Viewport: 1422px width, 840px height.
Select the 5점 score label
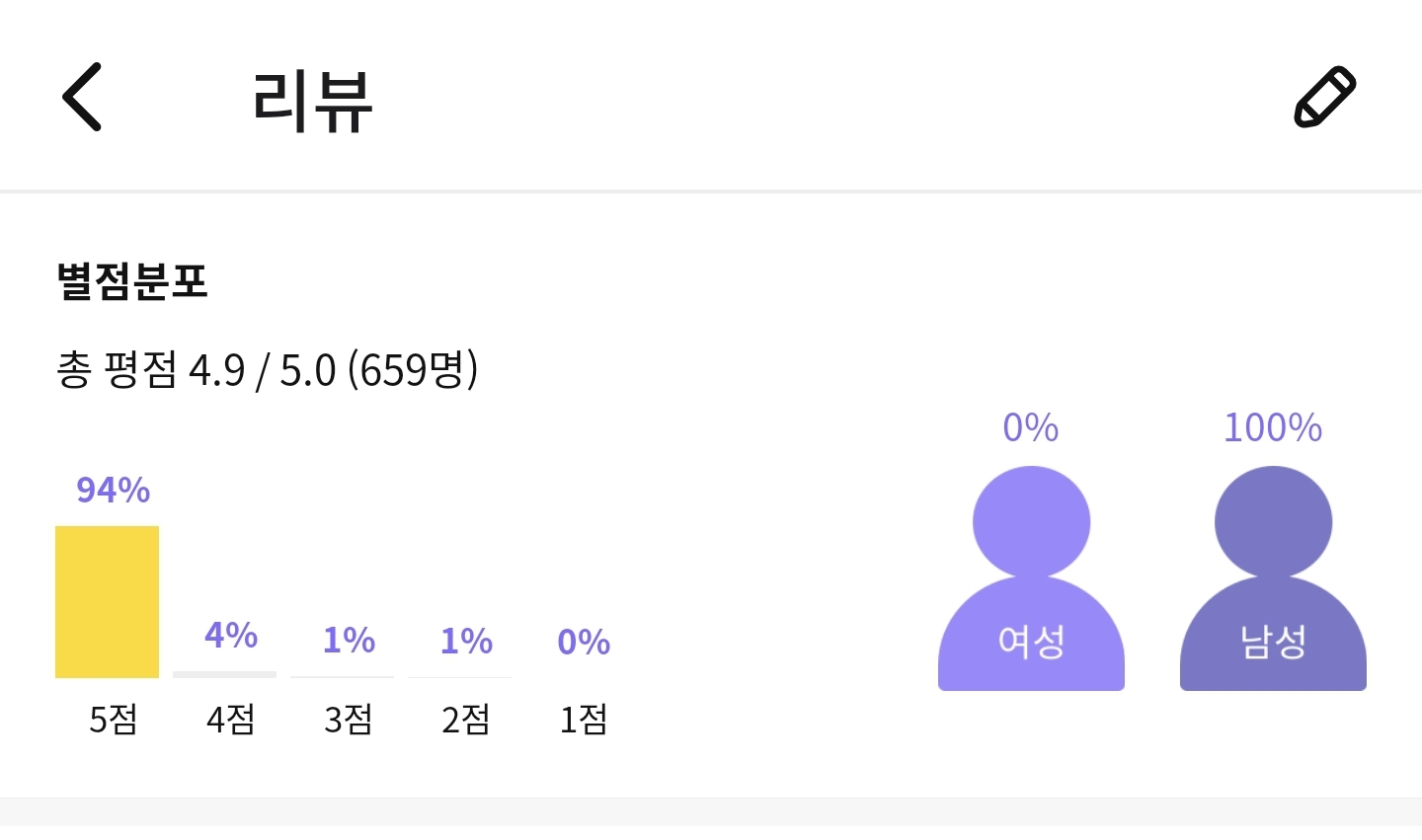[x=114, y=720]
